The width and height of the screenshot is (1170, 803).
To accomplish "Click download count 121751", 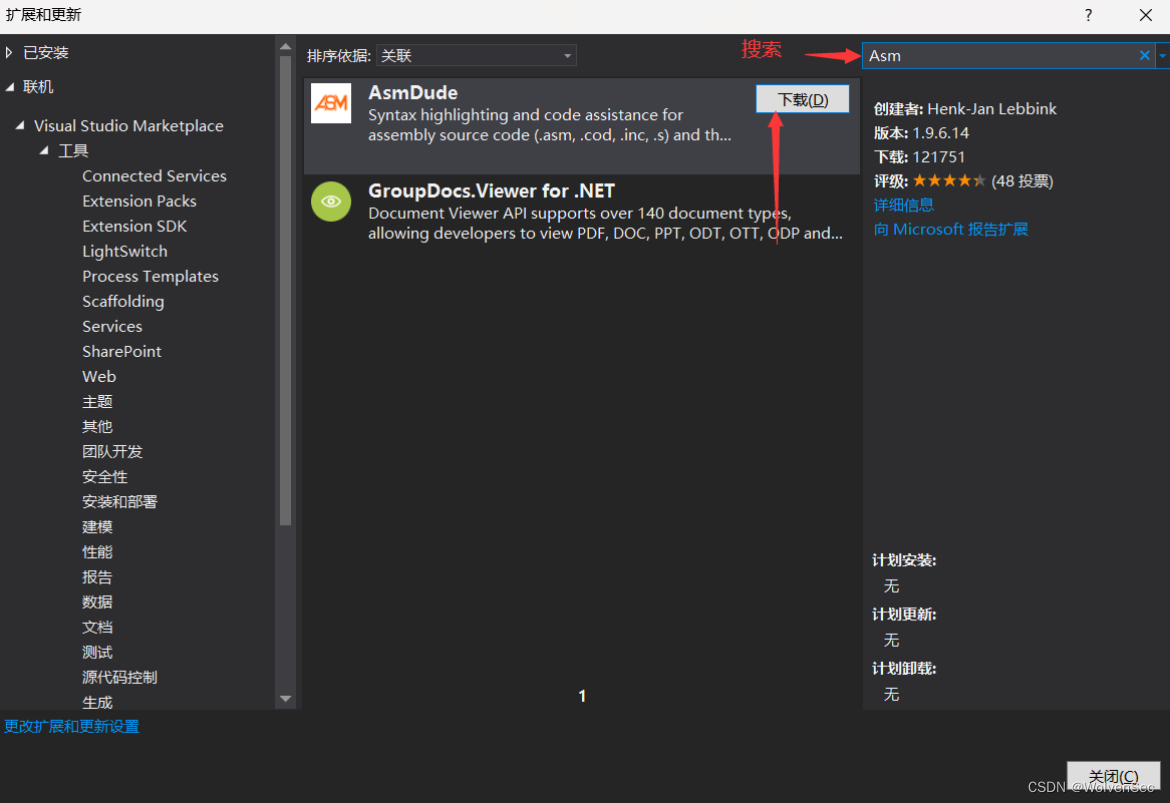I will click(939, 157).
